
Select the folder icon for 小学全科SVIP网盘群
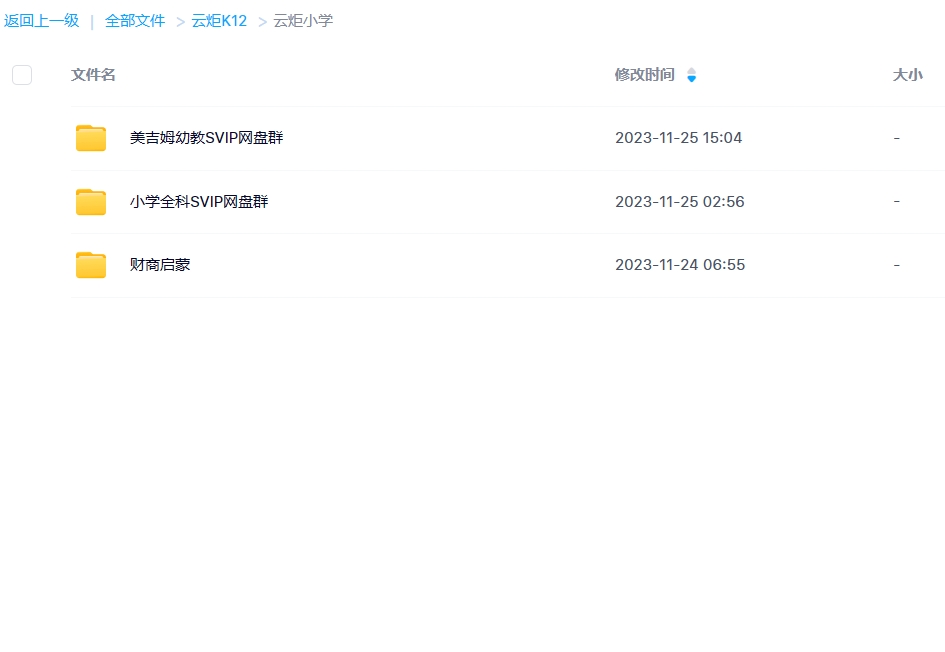click(x=91, y=202)
